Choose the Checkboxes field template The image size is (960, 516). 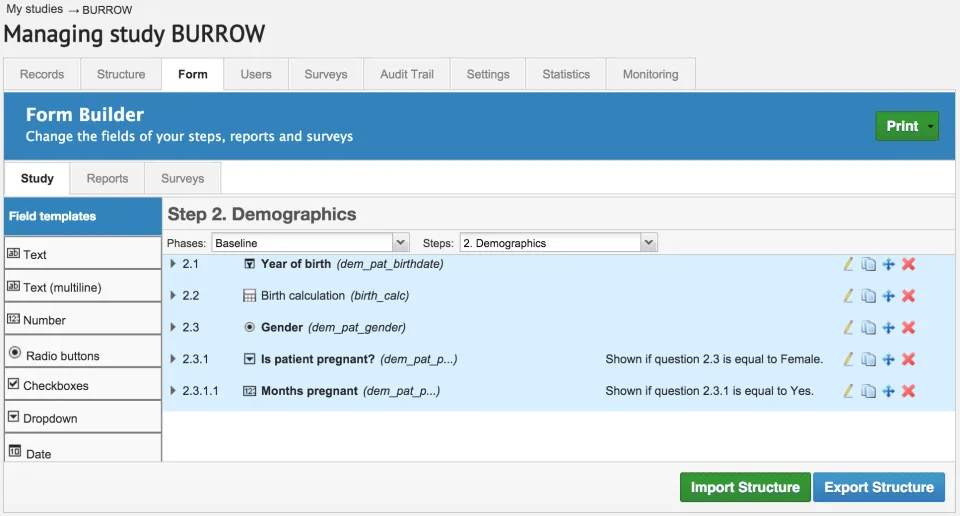83,385
